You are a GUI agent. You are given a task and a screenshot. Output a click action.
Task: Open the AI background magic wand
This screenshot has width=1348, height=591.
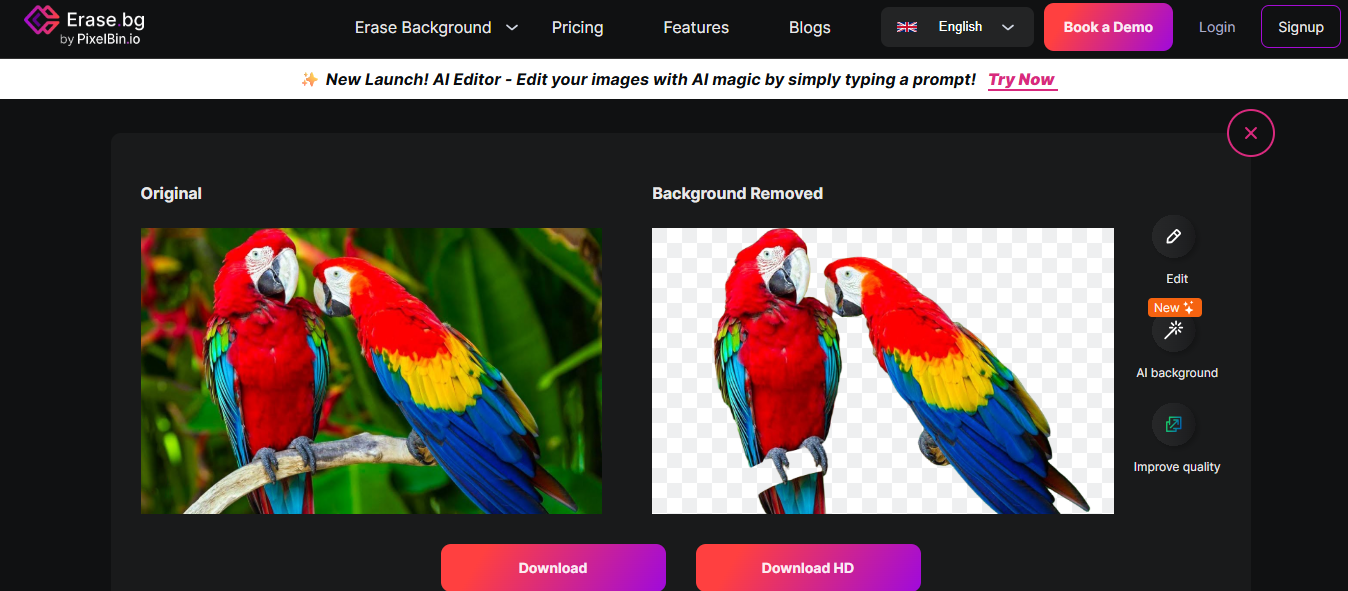[x=1174, y=330]
